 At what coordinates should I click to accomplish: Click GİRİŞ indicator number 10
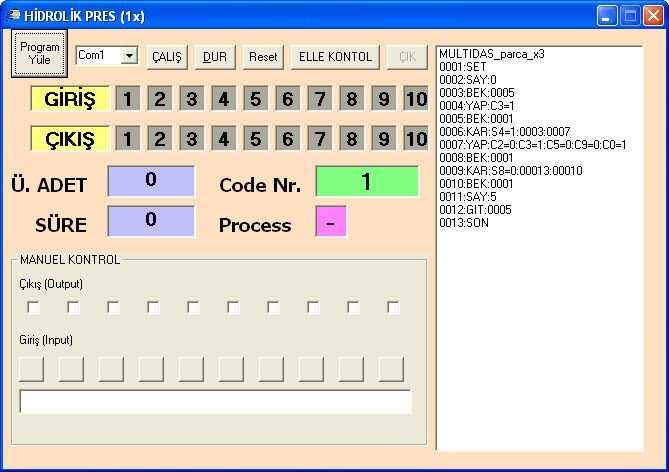[x=415, y=99]
